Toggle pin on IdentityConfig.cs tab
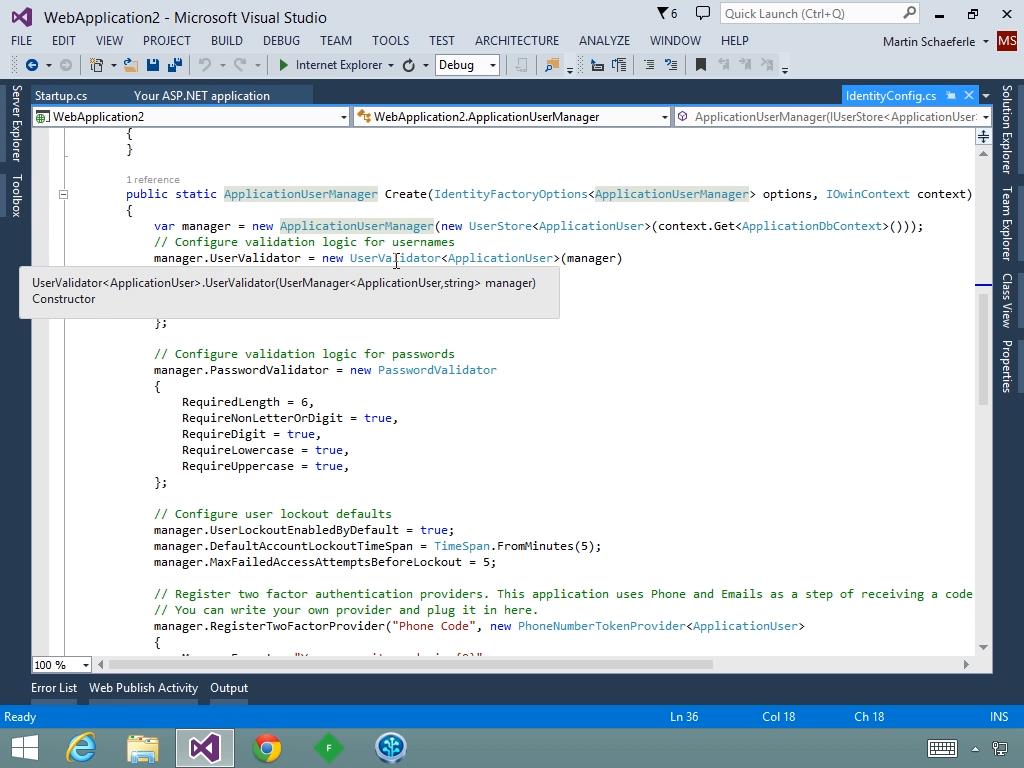The height and width of the screenshot is (768, 1024). tap(951, 95)
